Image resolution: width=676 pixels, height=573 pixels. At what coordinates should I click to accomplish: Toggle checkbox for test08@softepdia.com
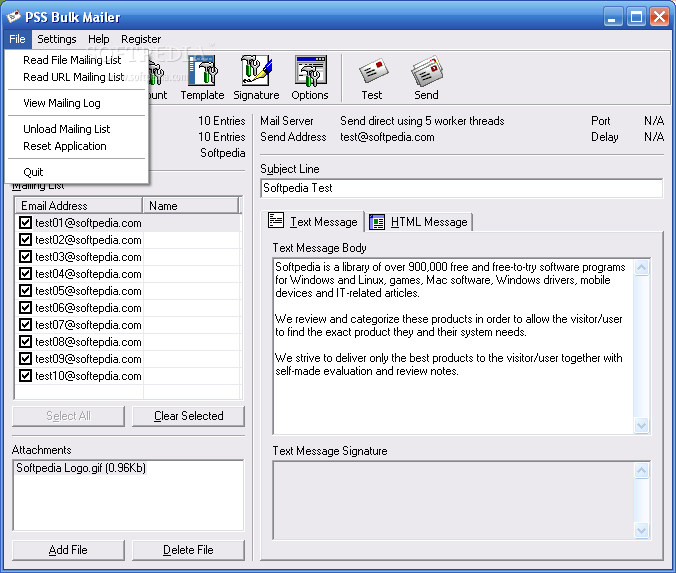[25, 342]
